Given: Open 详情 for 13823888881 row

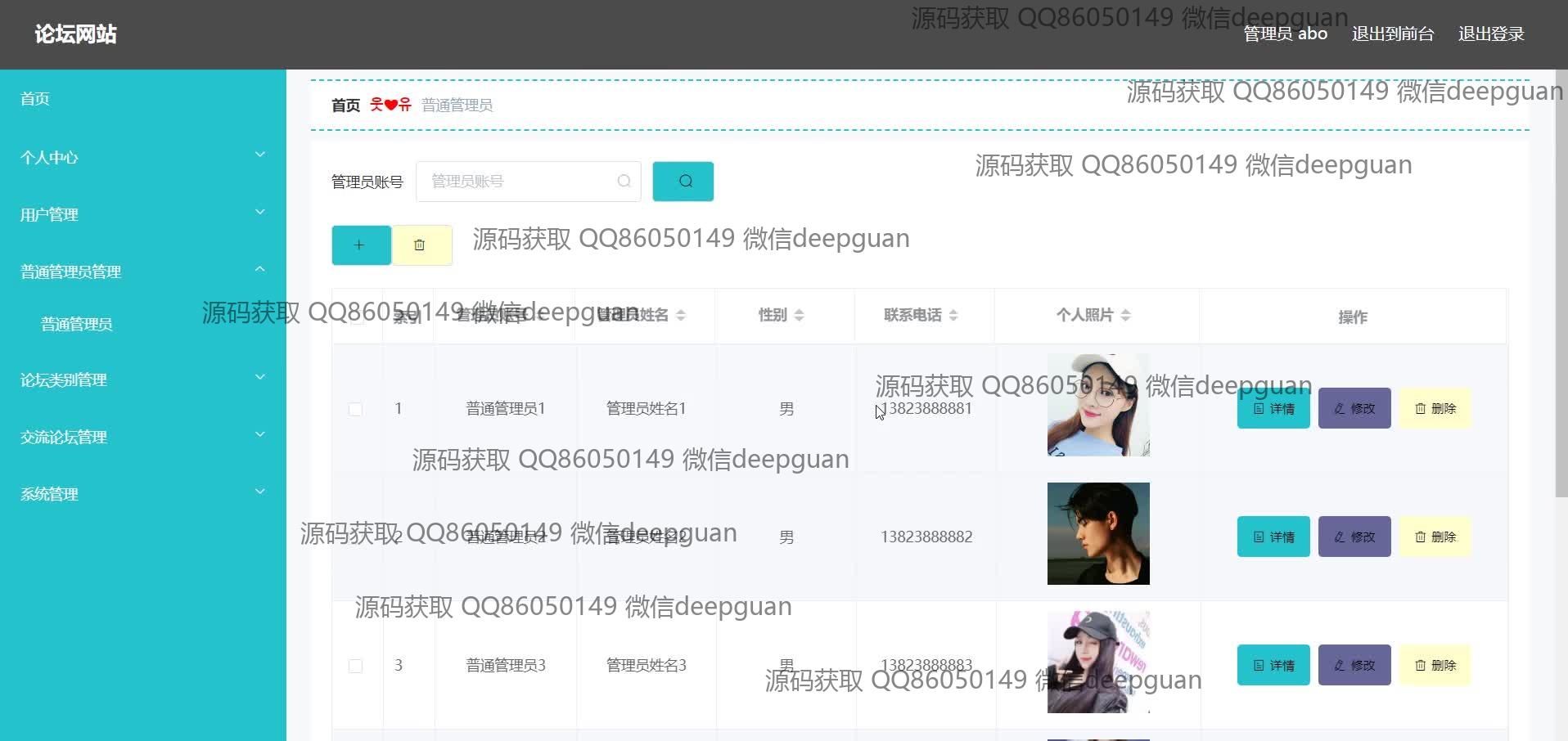Looking at the screenshot, I should [1273, 408].
